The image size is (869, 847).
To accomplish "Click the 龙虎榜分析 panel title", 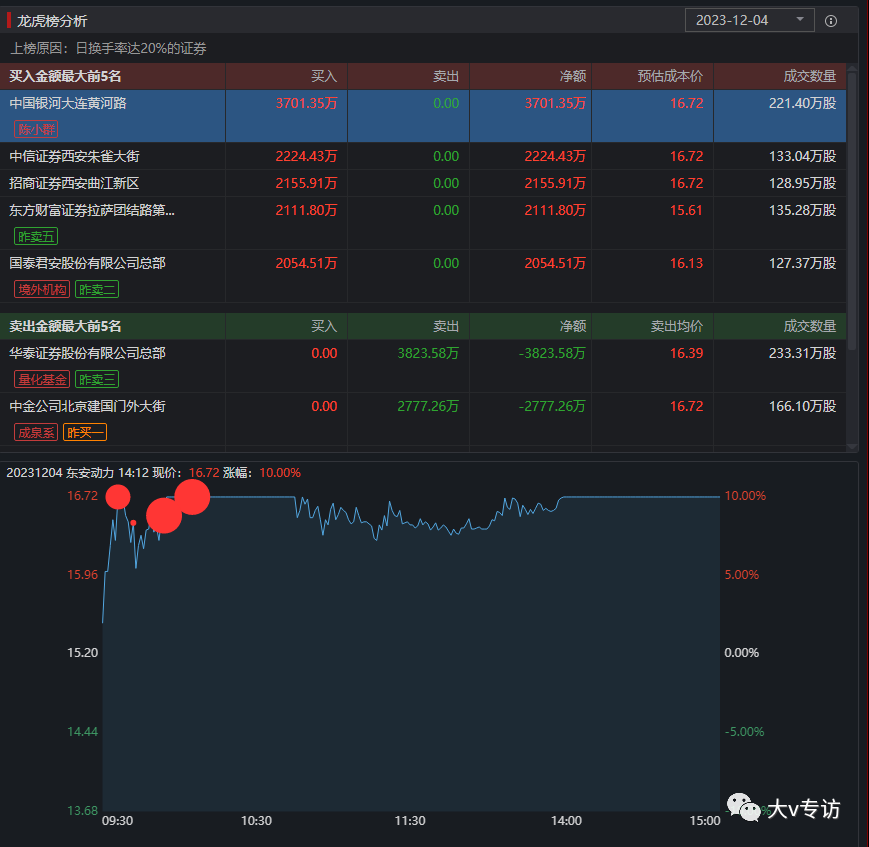I will pos(52,22).
